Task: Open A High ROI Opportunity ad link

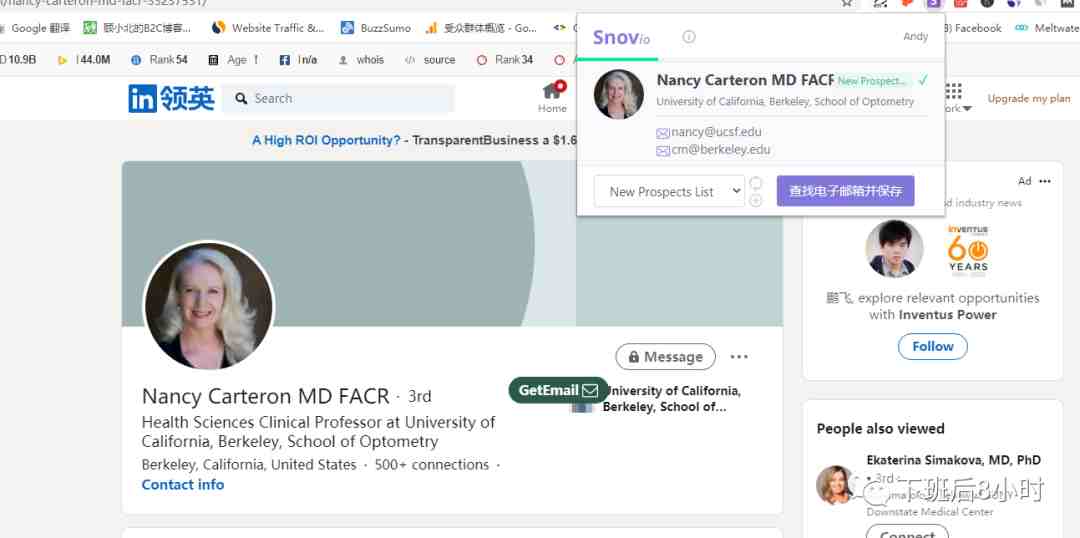Action: tap(326, 140)
